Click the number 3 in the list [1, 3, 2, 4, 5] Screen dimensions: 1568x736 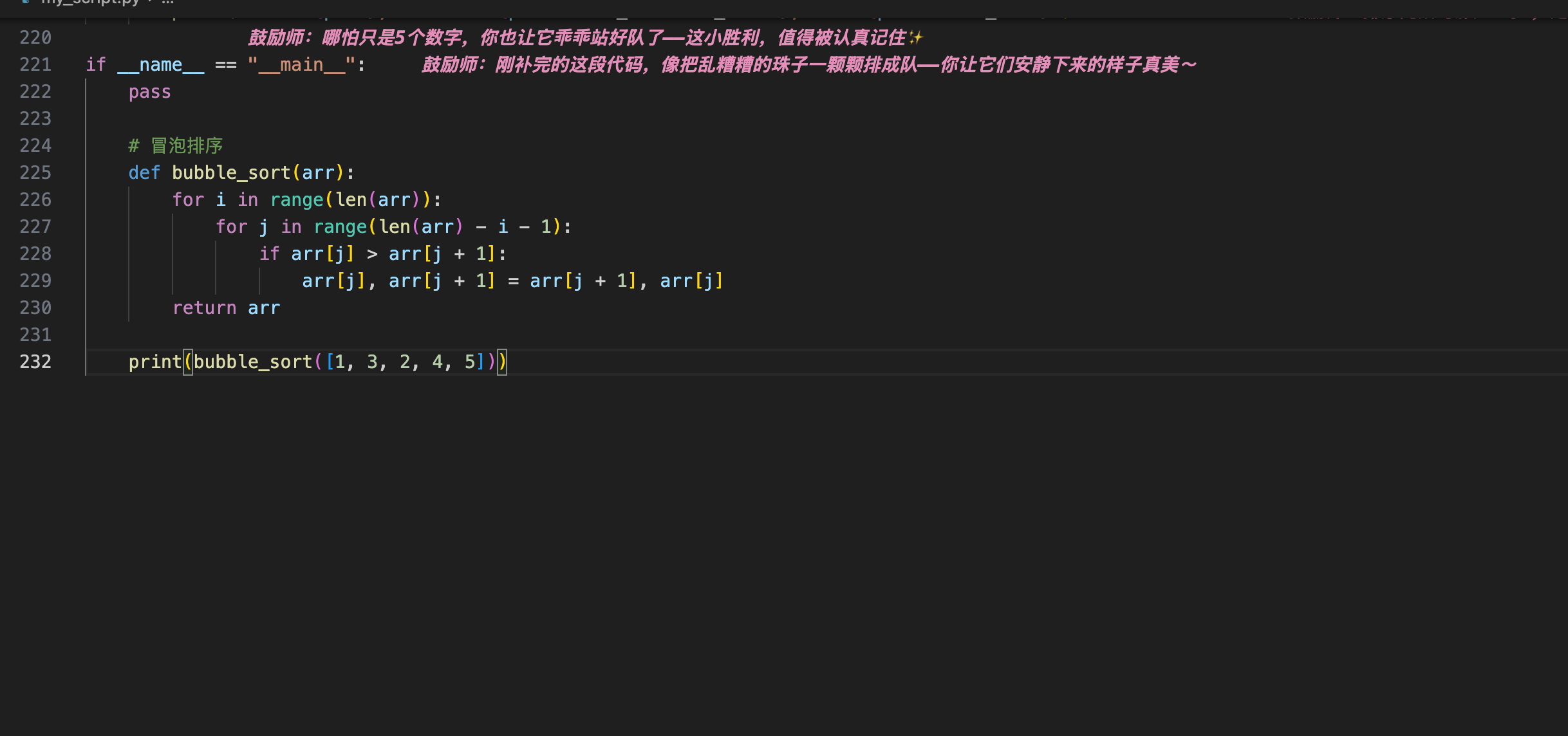[x=372, y=362]
